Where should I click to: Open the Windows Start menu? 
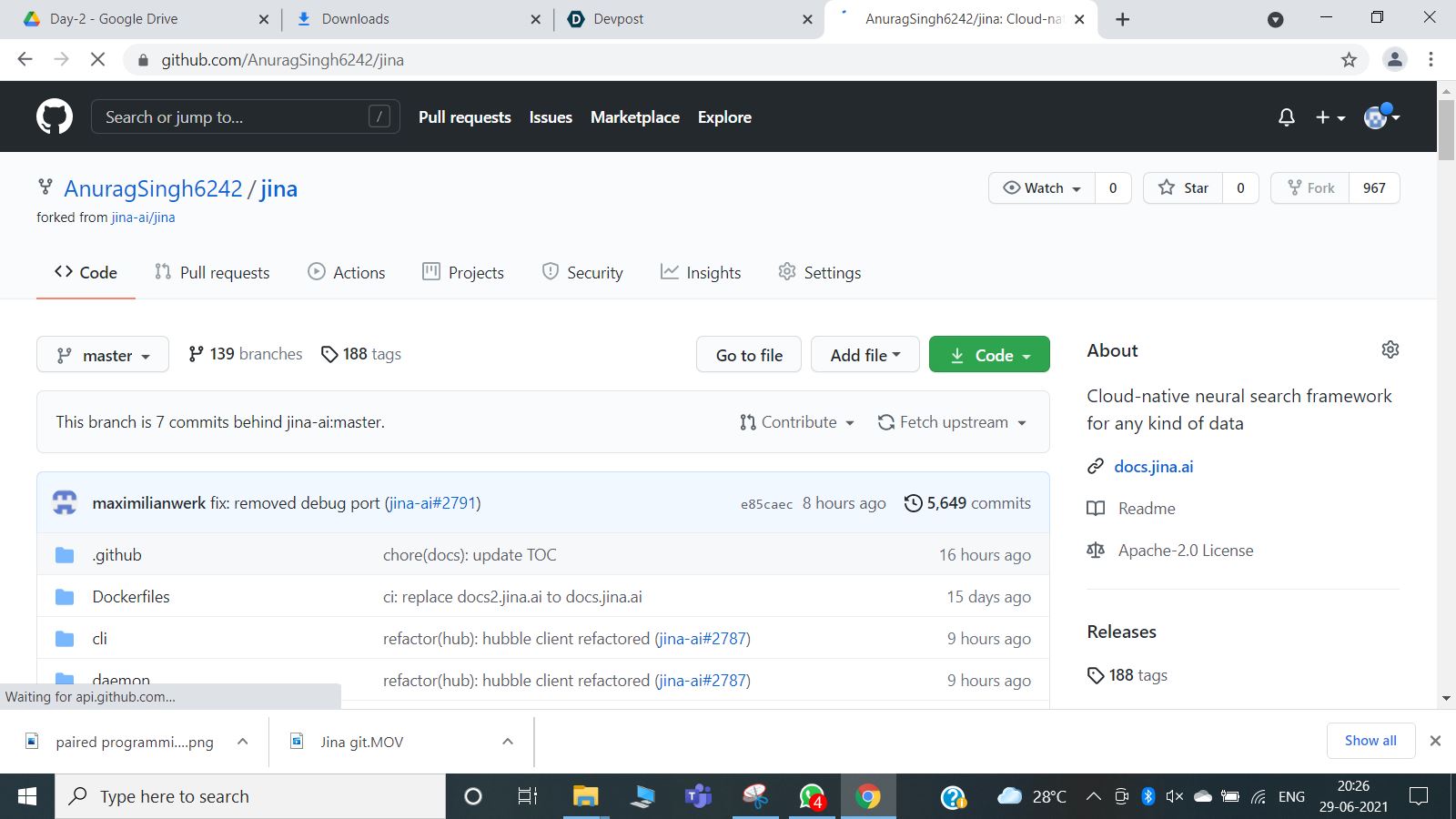[27, 797]
